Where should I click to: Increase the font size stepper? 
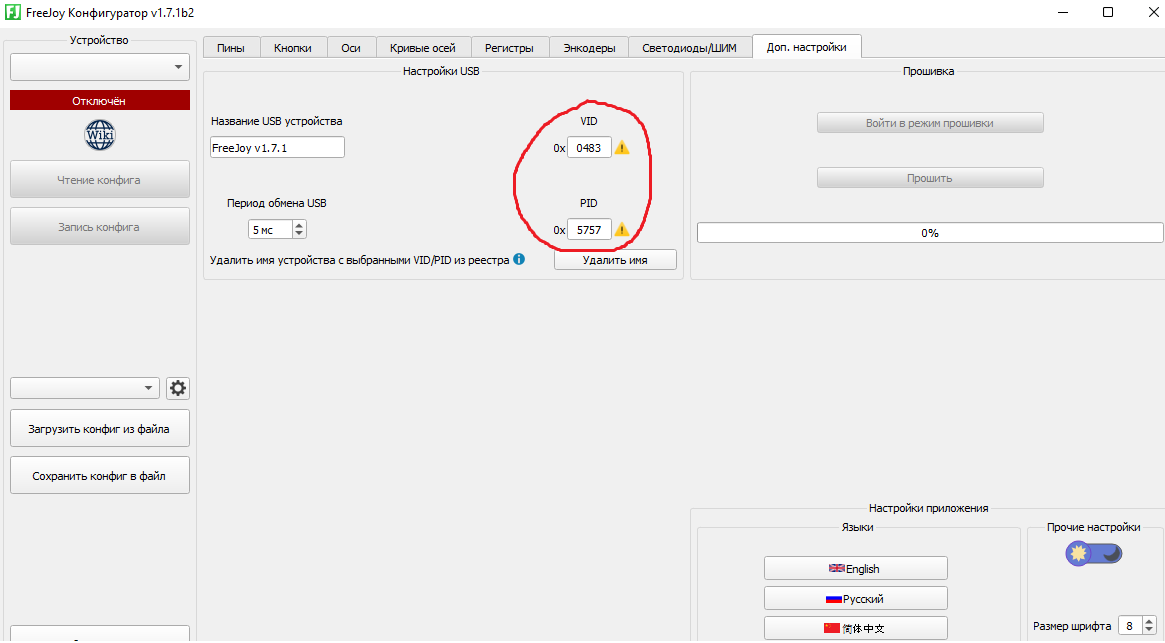[x=1149, y=622]
